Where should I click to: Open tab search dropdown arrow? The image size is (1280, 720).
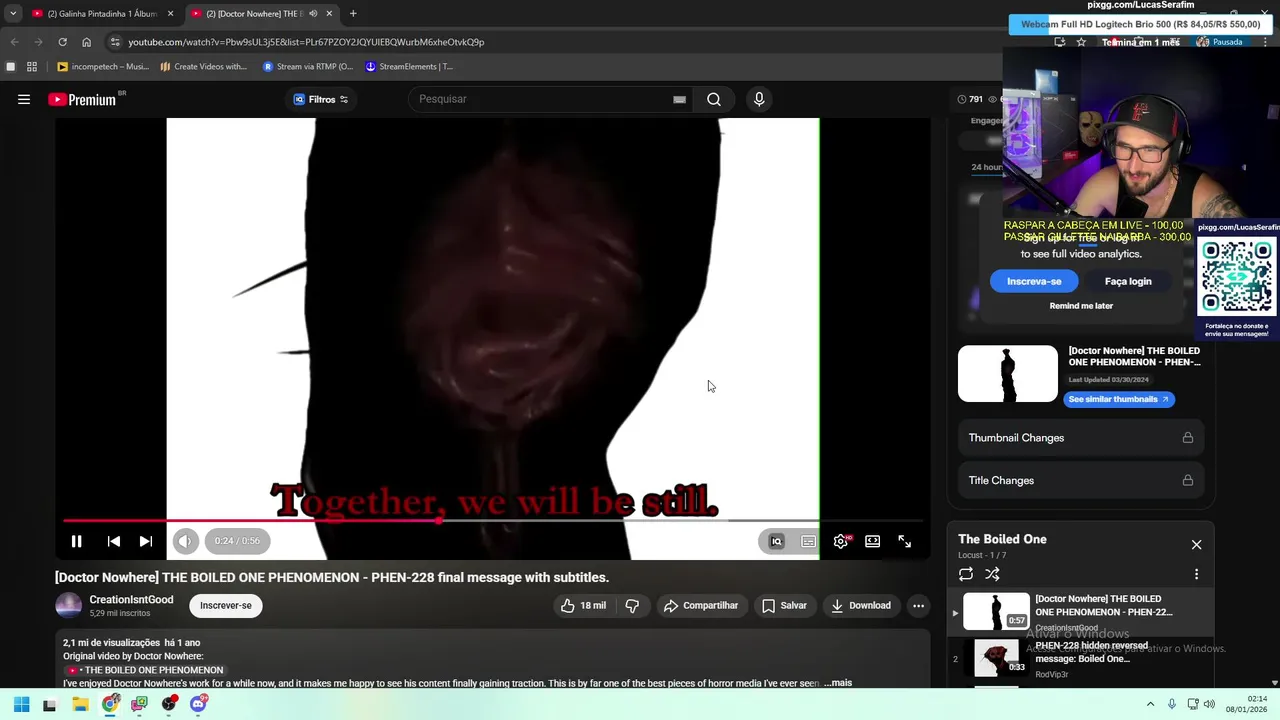pos(13,14)
